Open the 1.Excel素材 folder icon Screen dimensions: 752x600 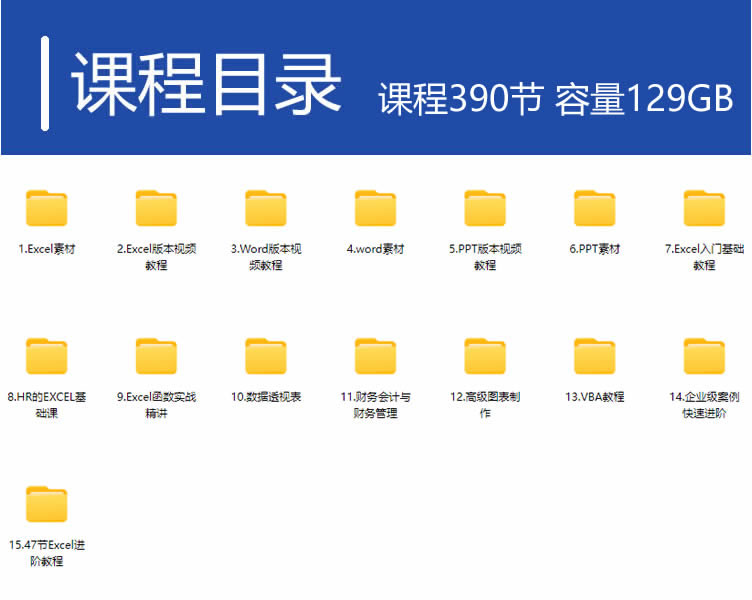click(47, 208)
